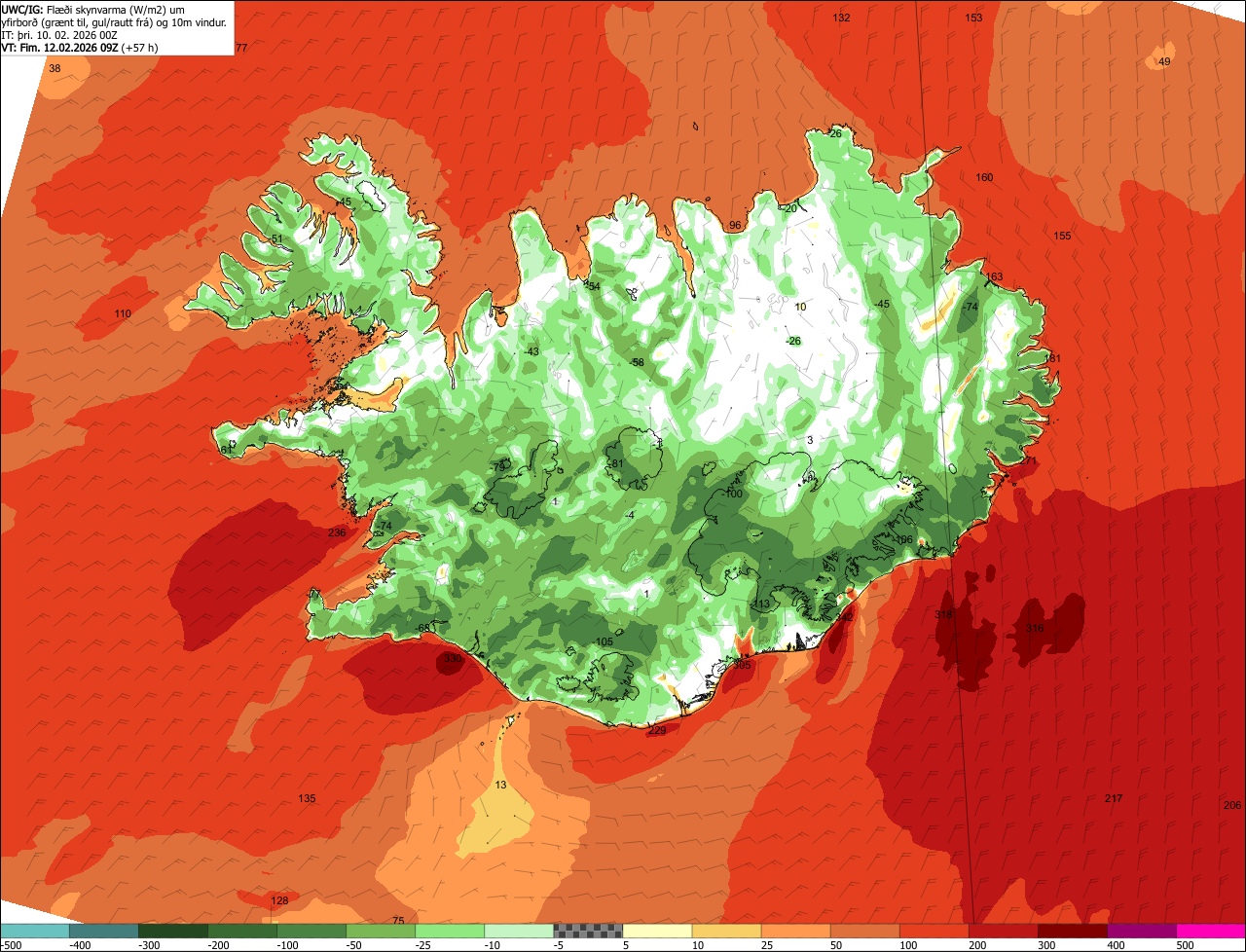Click the map value '163' on the east coast
Screen dimensions: 1246x952
coord(994,276)
